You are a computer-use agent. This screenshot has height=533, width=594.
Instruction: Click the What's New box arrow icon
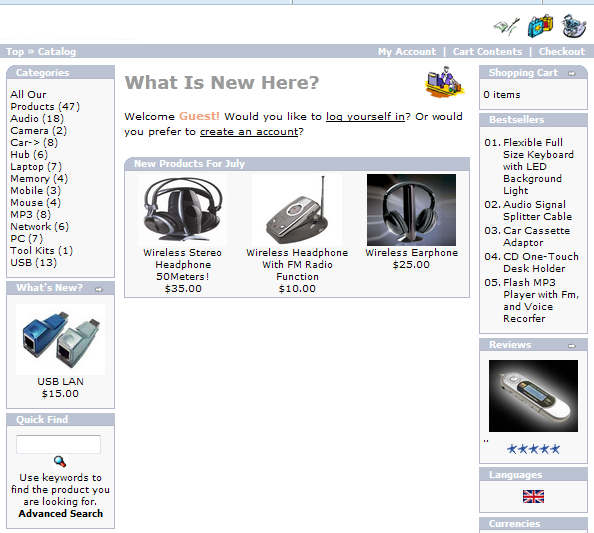pos(99,289)
